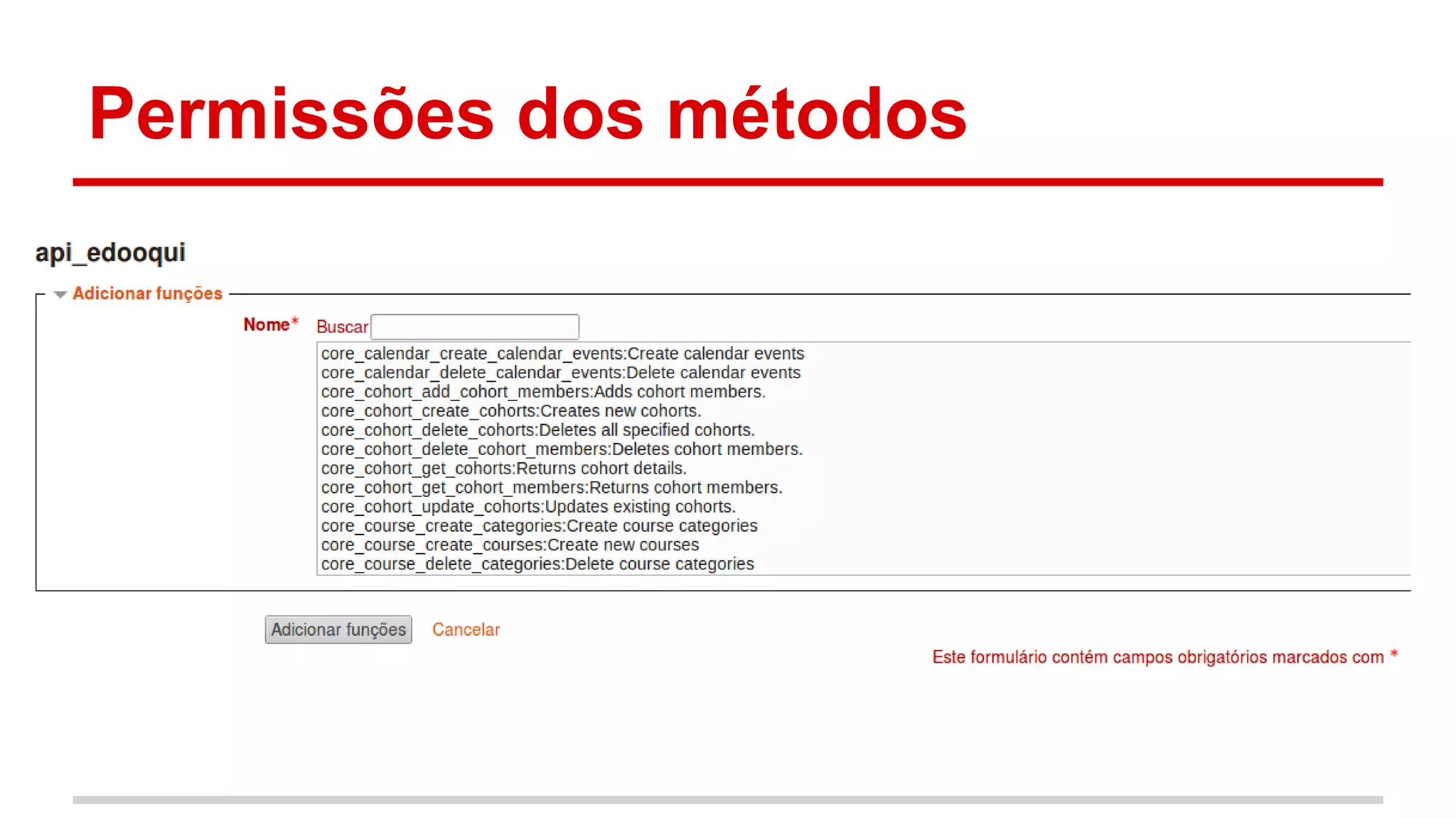Image resolution: width=1456 pixels, height=819 pixels.
Task: Collapse the Adicionar funções section triangle
Action: pos(60,294)
